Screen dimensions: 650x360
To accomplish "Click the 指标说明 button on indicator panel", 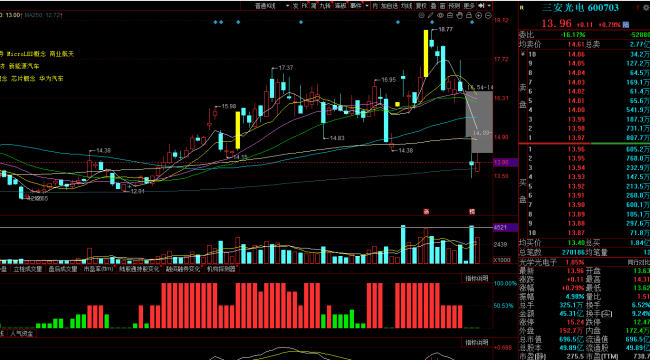I will coord(476,278).
